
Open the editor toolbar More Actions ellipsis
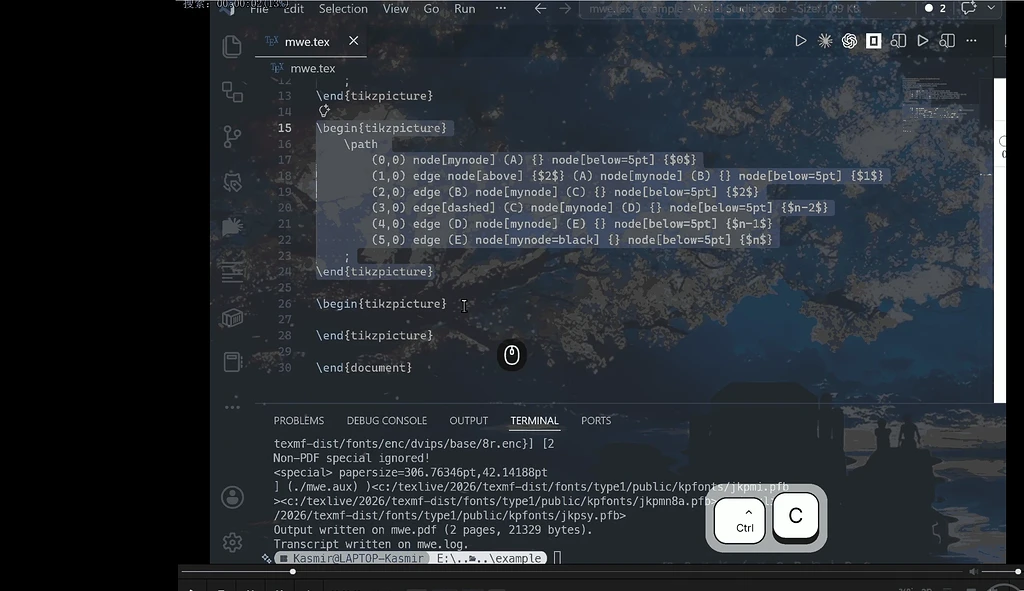[971, 41]
